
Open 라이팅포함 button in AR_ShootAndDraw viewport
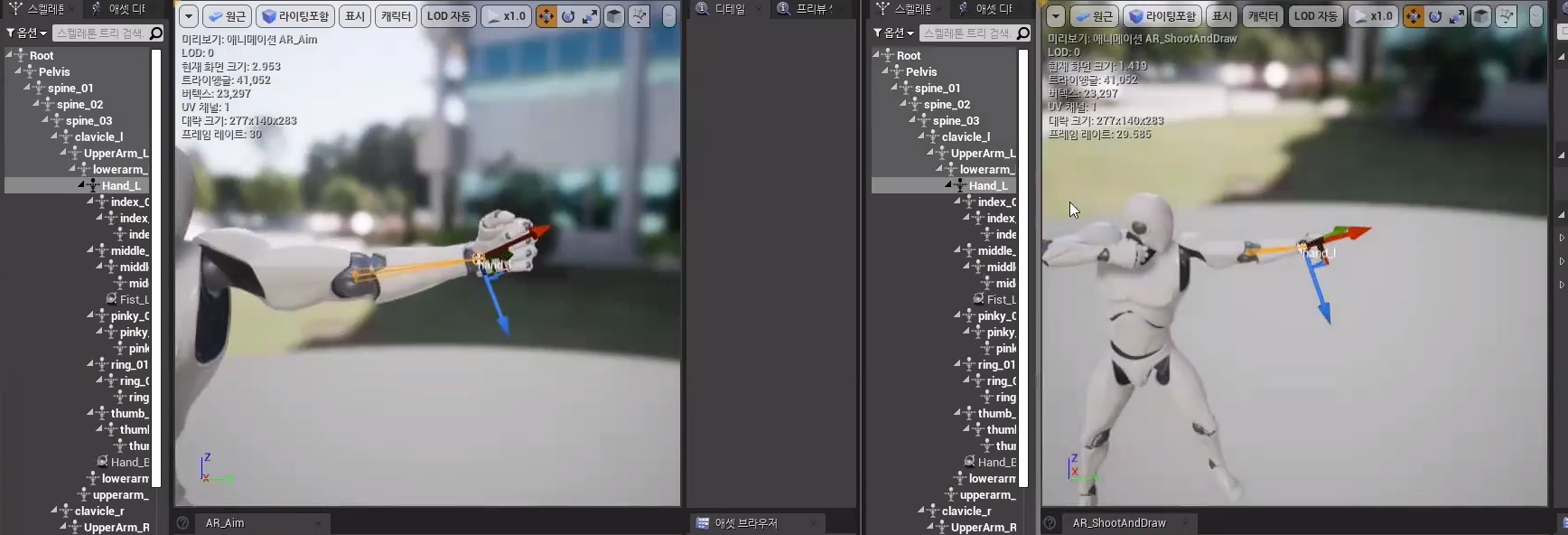coord(1162,16)
